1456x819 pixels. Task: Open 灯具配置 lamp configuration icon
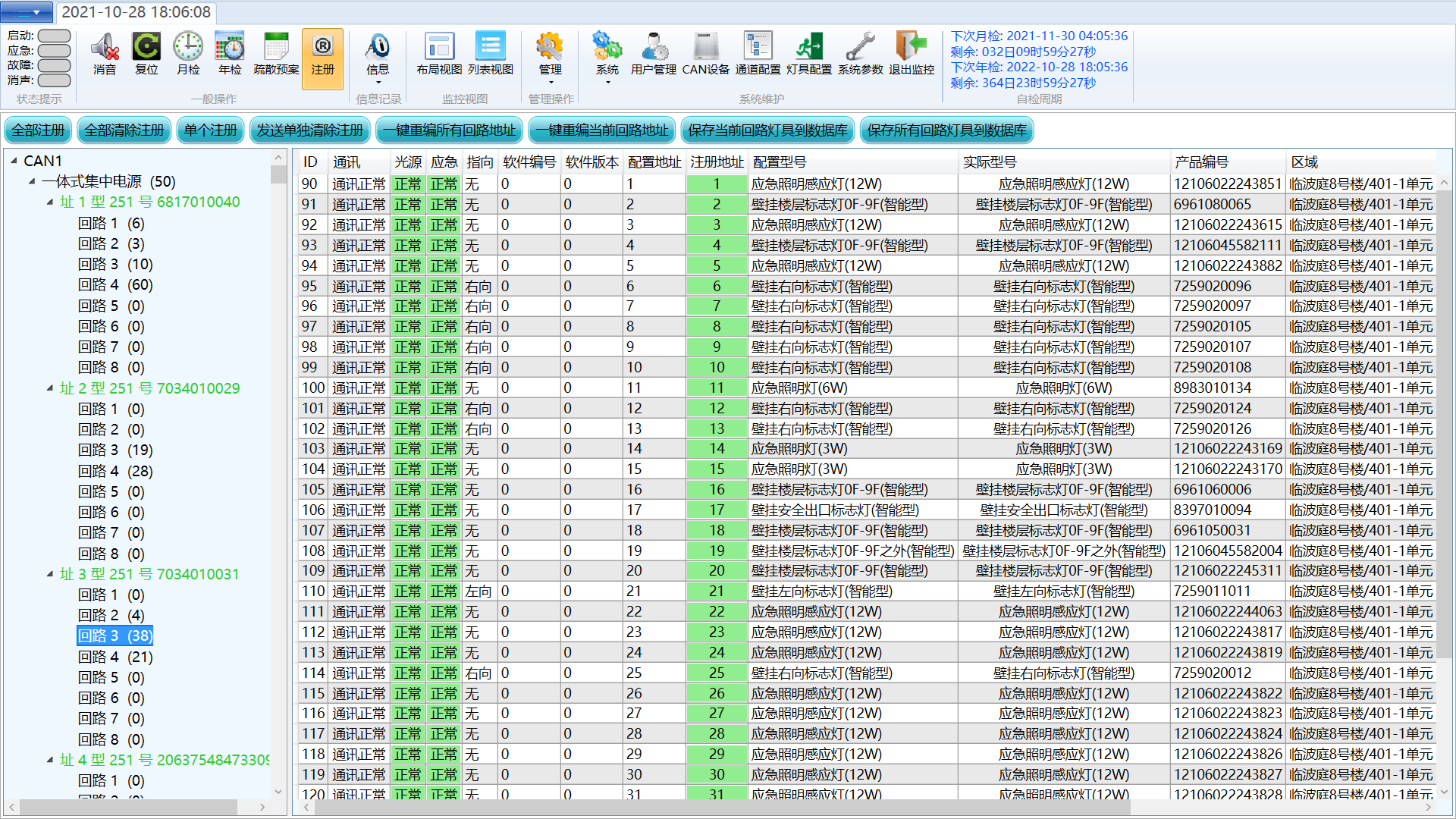808,48
